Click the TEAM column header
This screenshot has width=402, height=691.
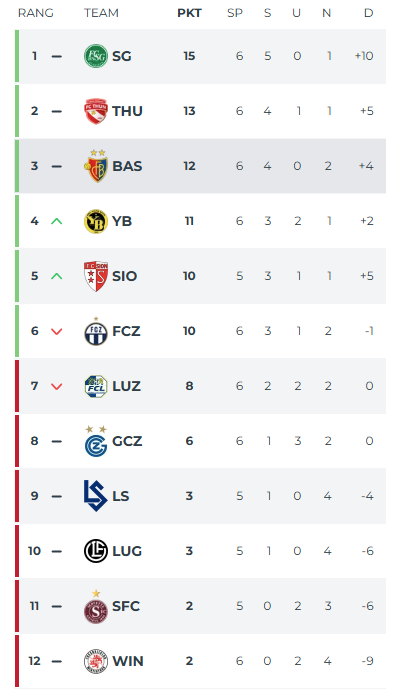pyautogui.click(x=101, y=13)
